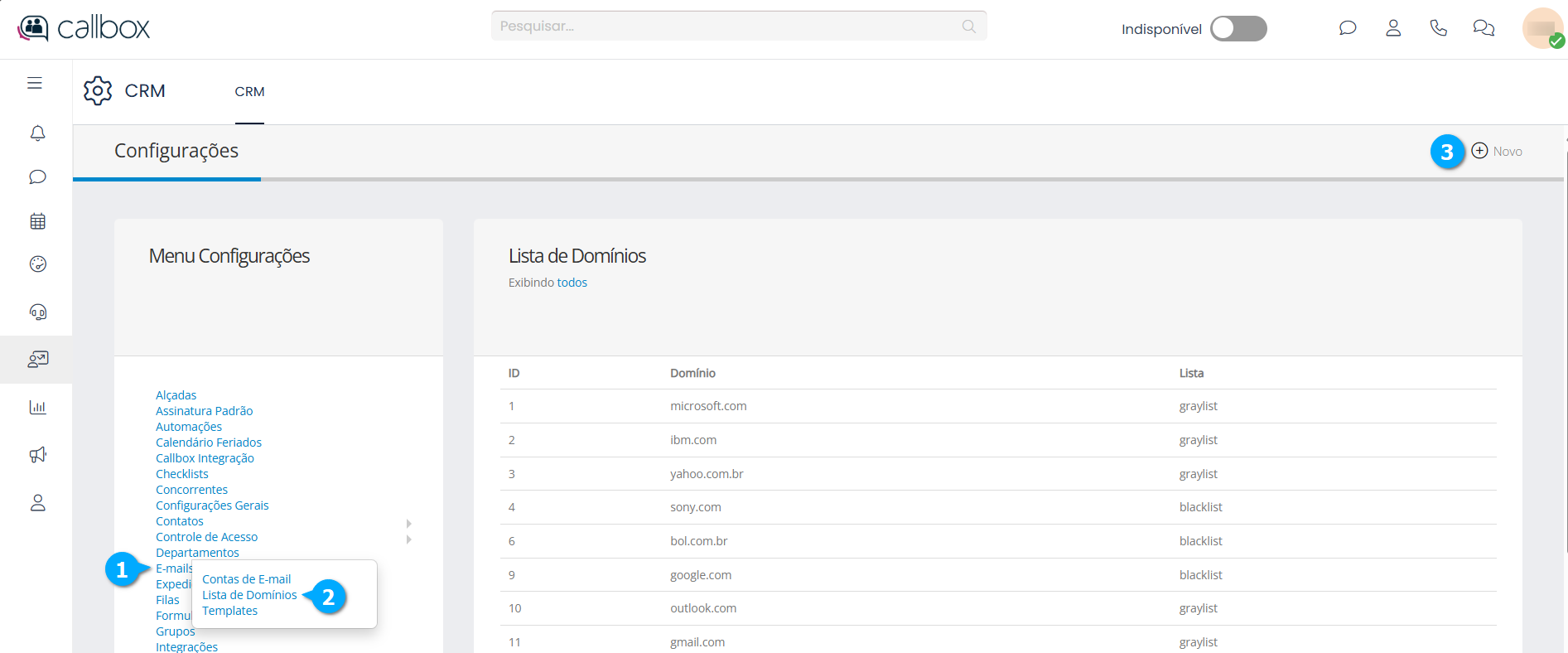Click the Pesquisar search field
Image resolution: width=1568 pixels, height=653 pixels.
pos(729,27)
